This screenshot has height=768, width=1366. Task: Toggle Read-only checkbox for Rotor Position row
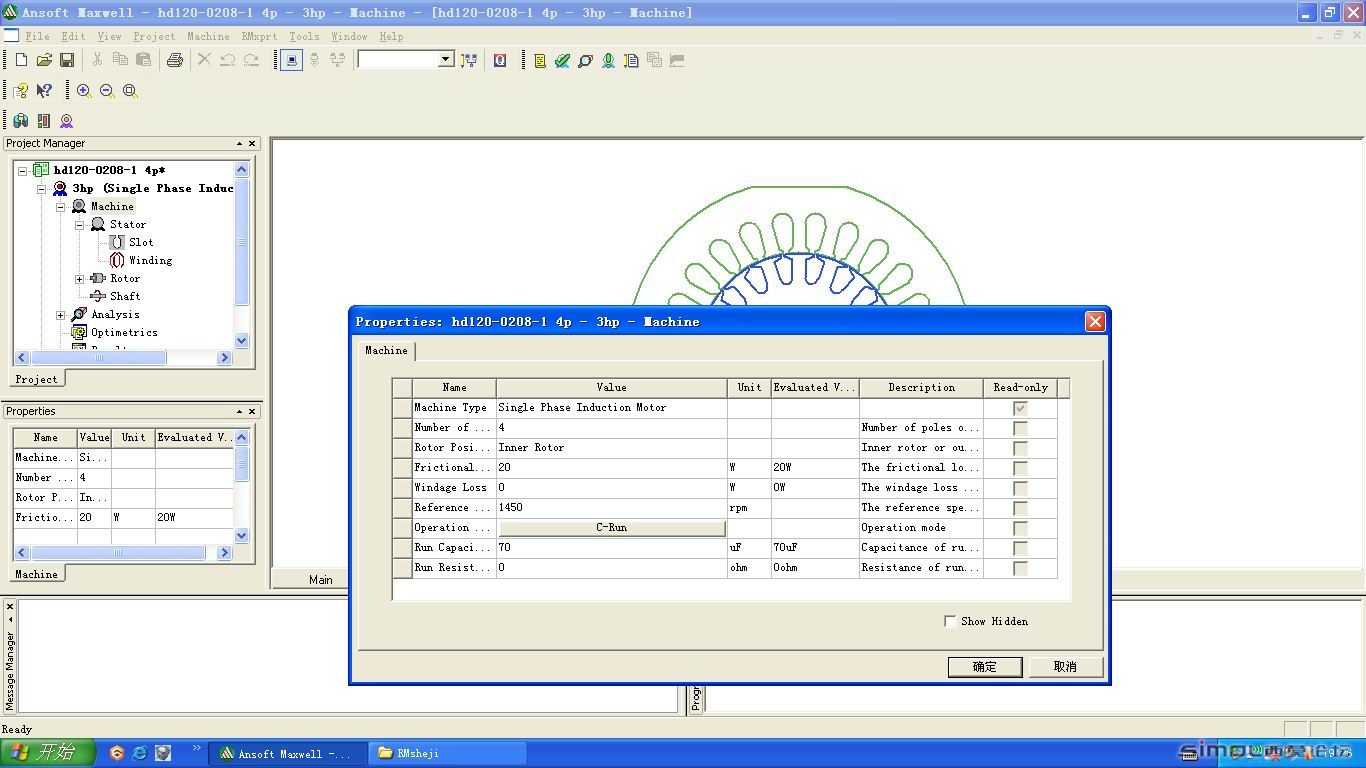tap(1020, 448)
